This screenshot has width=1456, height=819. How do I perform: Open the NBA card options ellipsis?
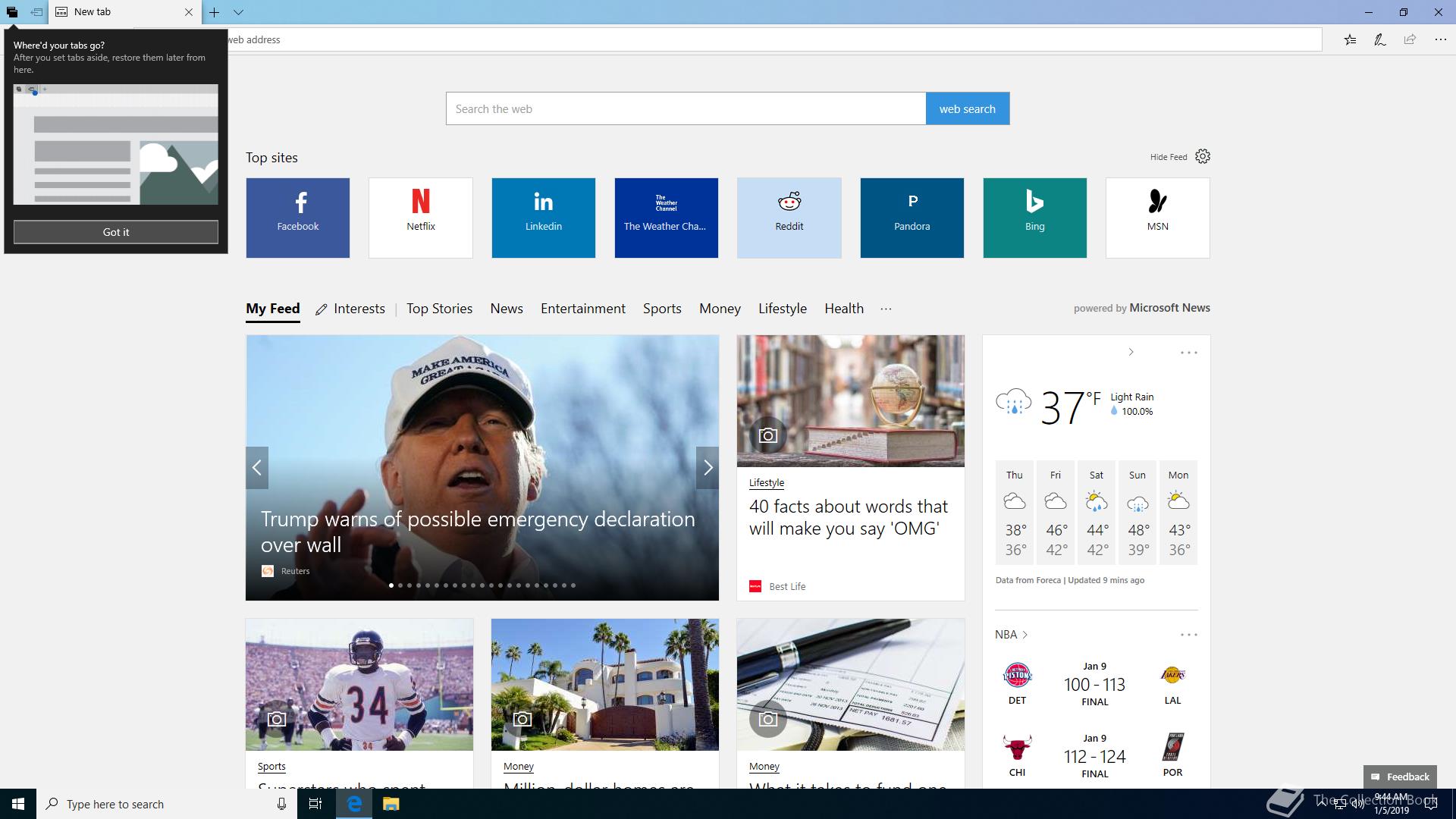point(1188,635)
